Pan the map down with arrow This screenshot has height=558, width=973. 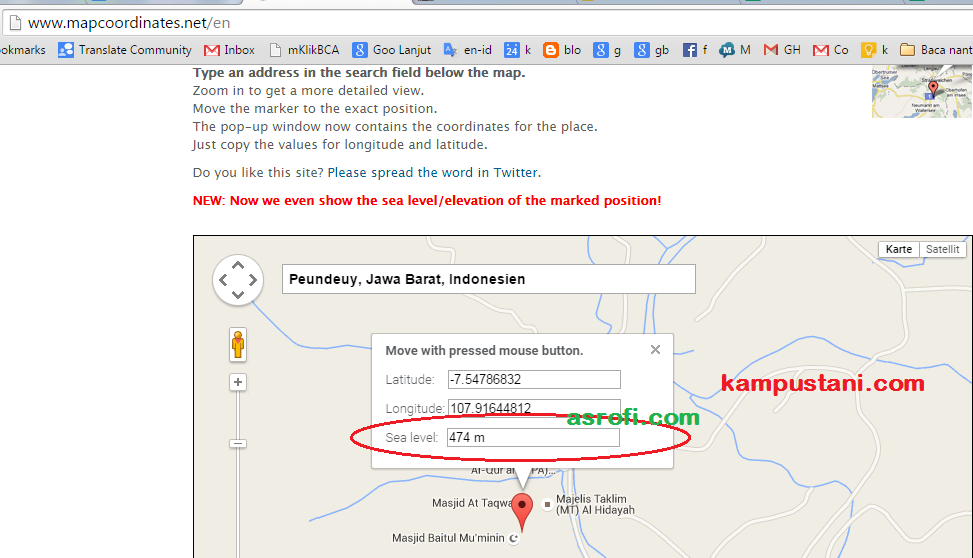[238, 294]
